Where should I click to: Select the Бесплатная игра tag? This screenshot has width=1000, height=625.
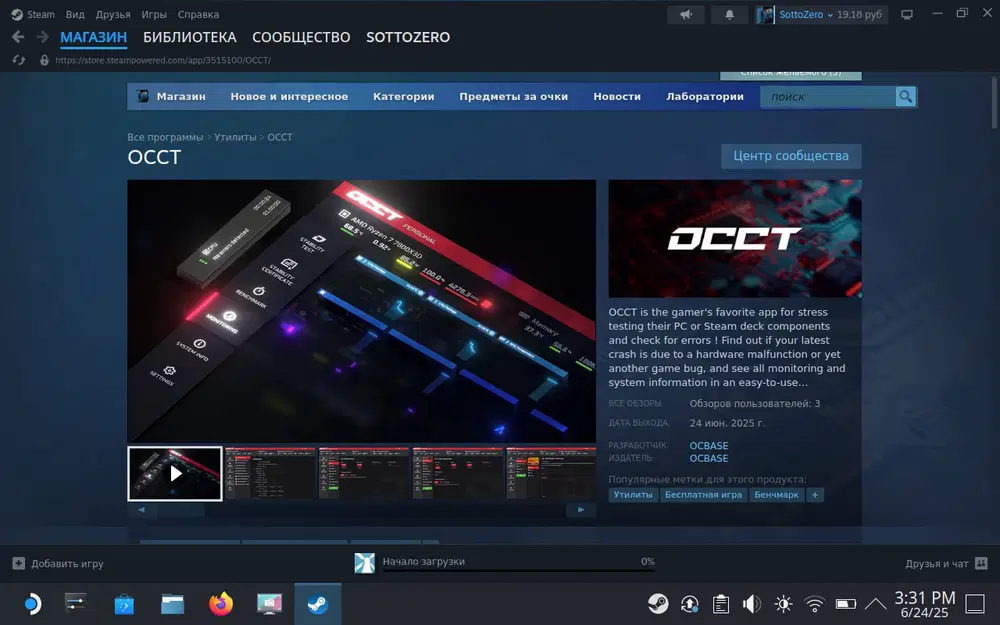(x=703, y=495)
